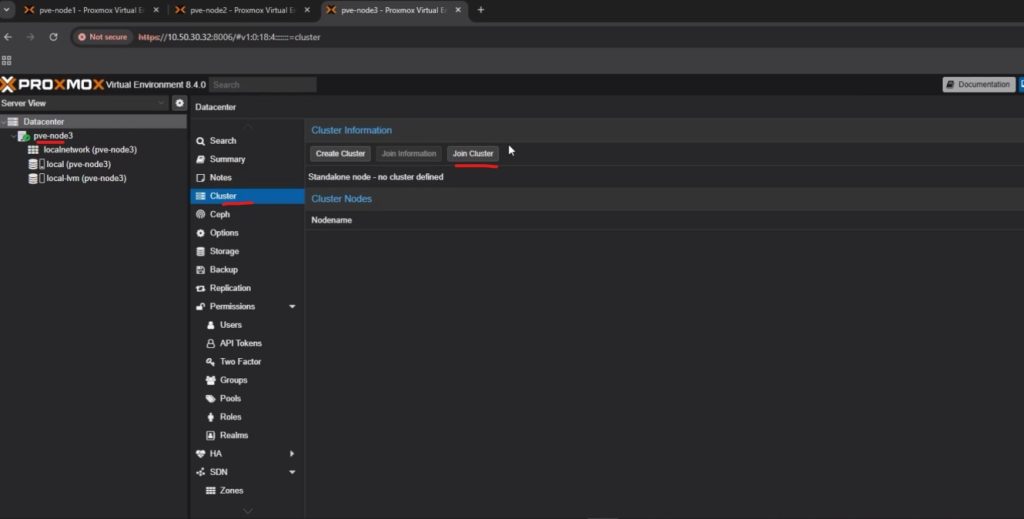1024x519 pixels.
Task: Open the browser apps grid icon
Action: [7, 60]
